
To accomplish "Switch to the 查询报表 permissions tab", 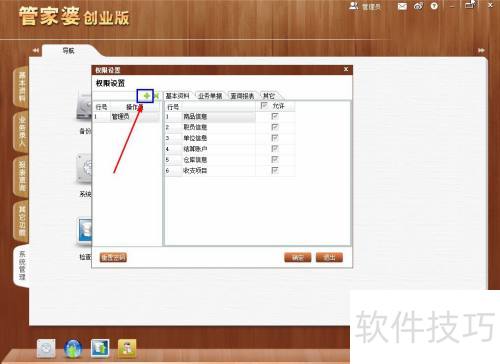I will pyautogui.click(x=242, y=96).
